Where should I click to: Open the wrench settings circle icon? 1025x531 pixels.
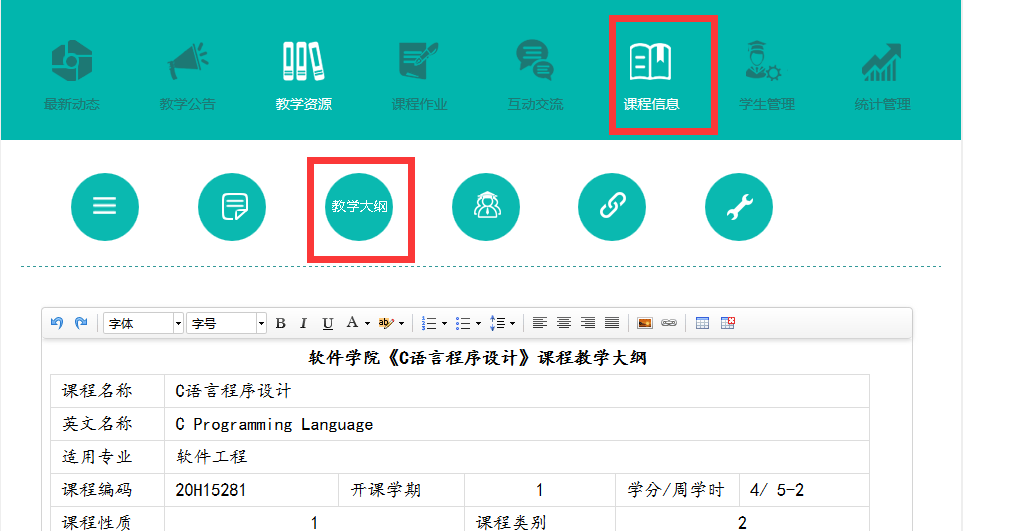[738, 207]
